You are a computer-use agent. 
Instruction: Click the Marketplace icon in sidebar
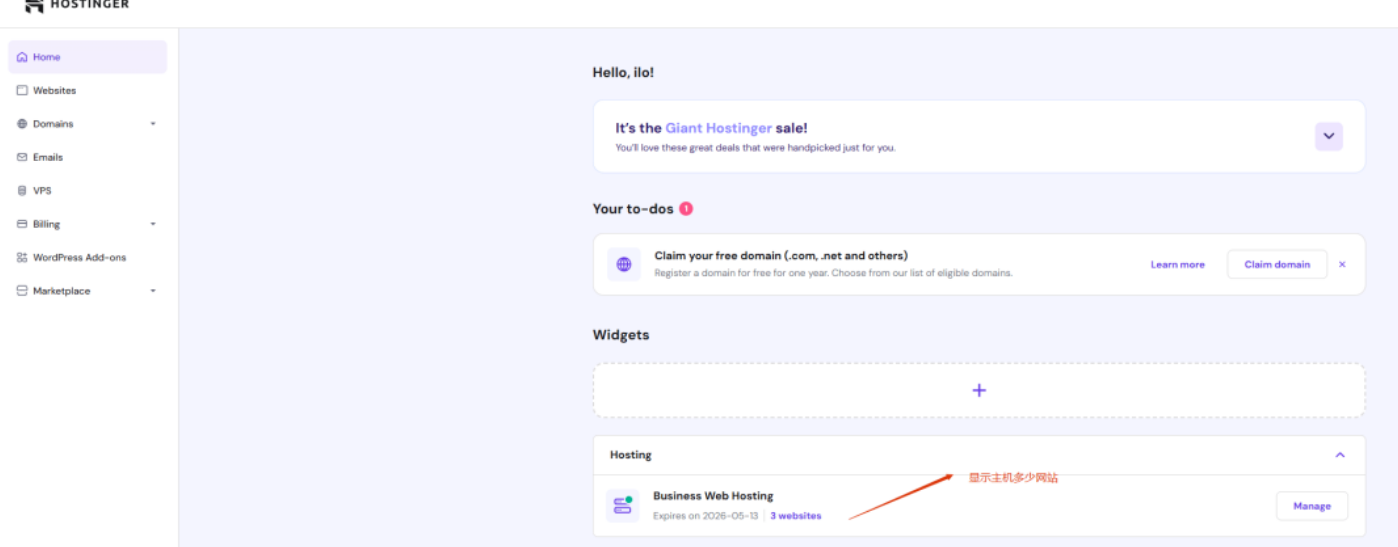22,291
